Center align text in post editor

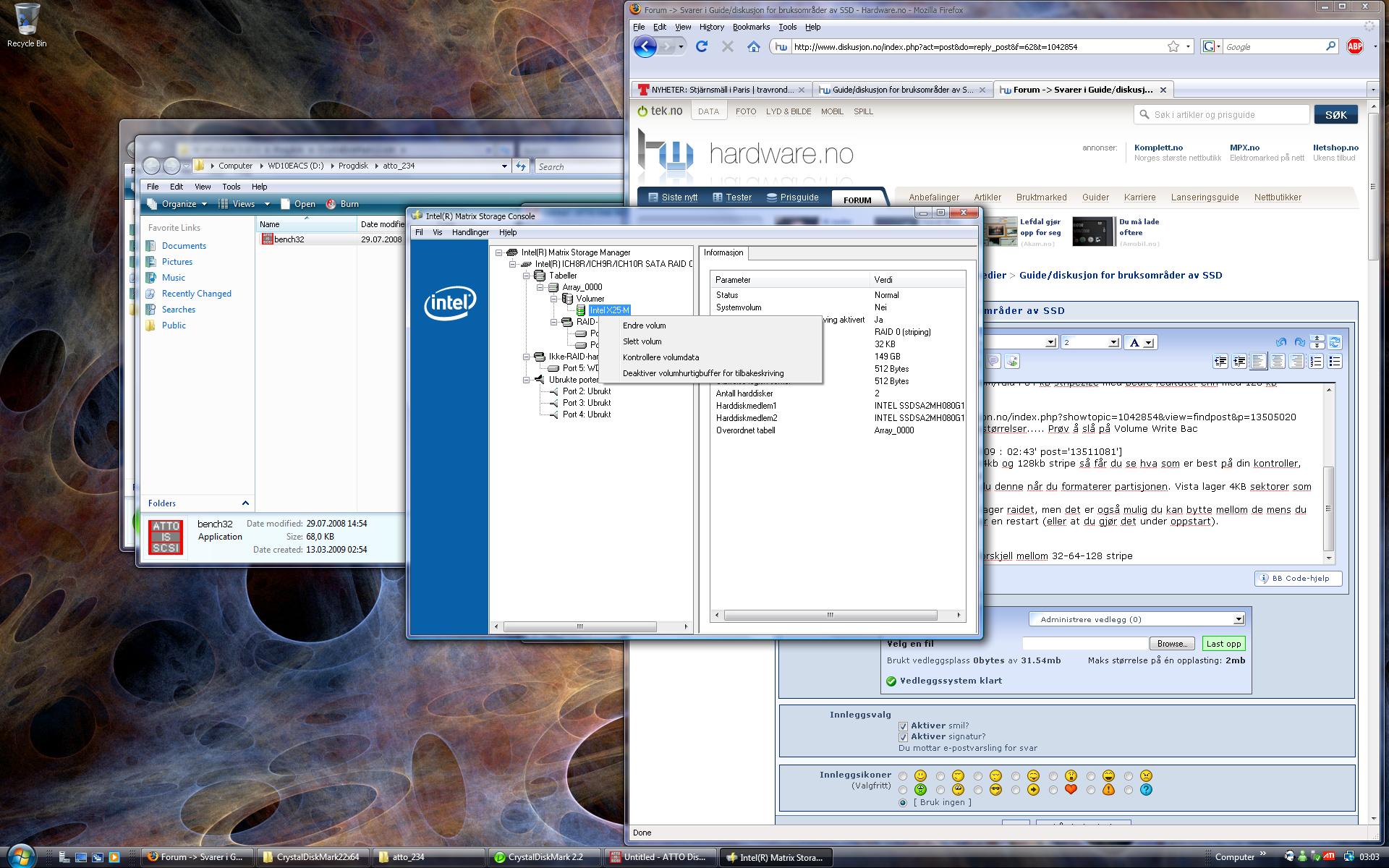[1278, 361]
